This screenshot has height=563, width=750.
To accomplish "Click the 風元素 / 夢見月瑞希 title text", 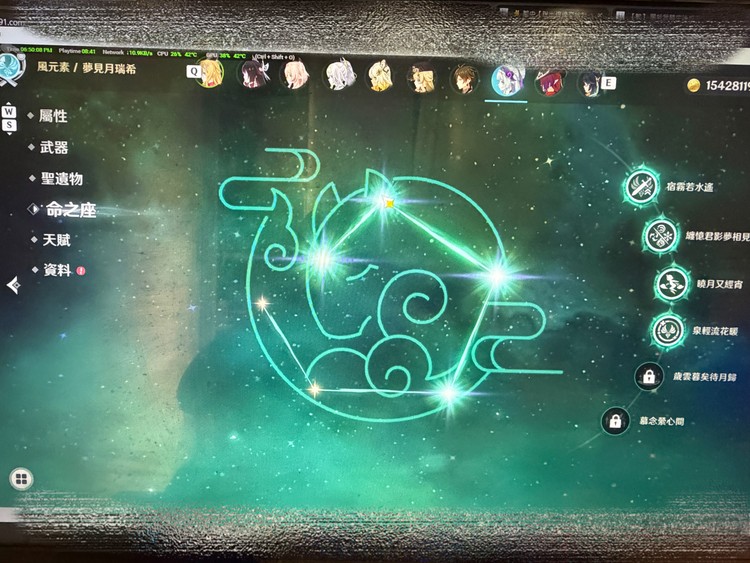I will point(87,67).
